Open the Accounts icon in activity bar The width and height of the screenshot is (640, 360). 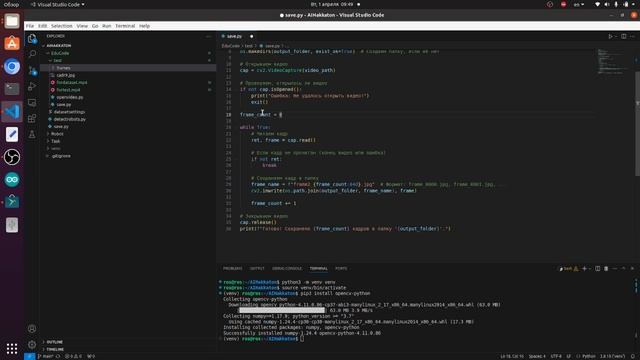coord(32,329)
